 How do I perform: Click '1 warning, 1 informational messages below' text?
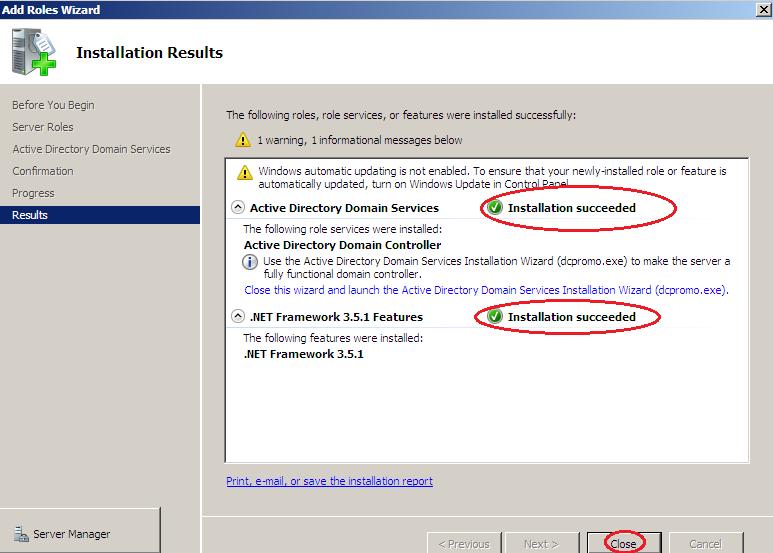click(x=360, y=140)
